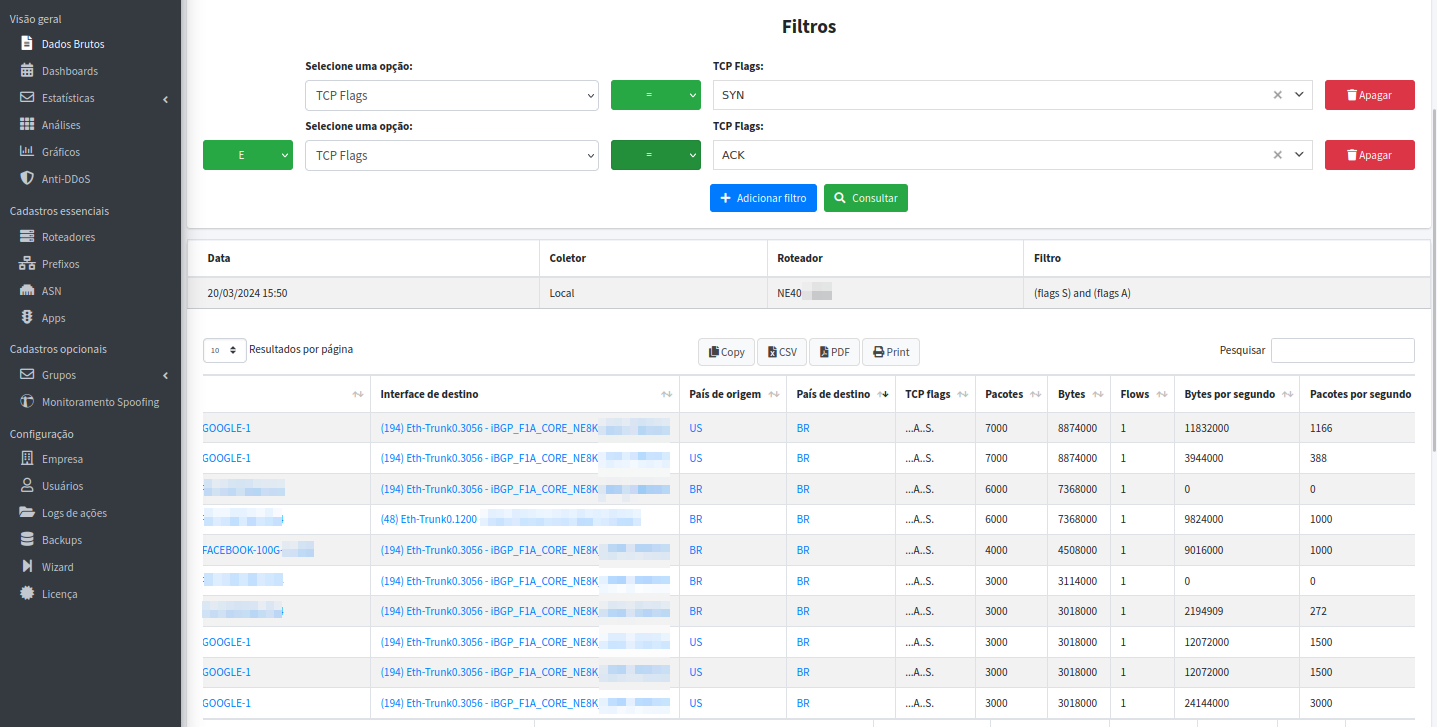Click the Copy export button

726,352
